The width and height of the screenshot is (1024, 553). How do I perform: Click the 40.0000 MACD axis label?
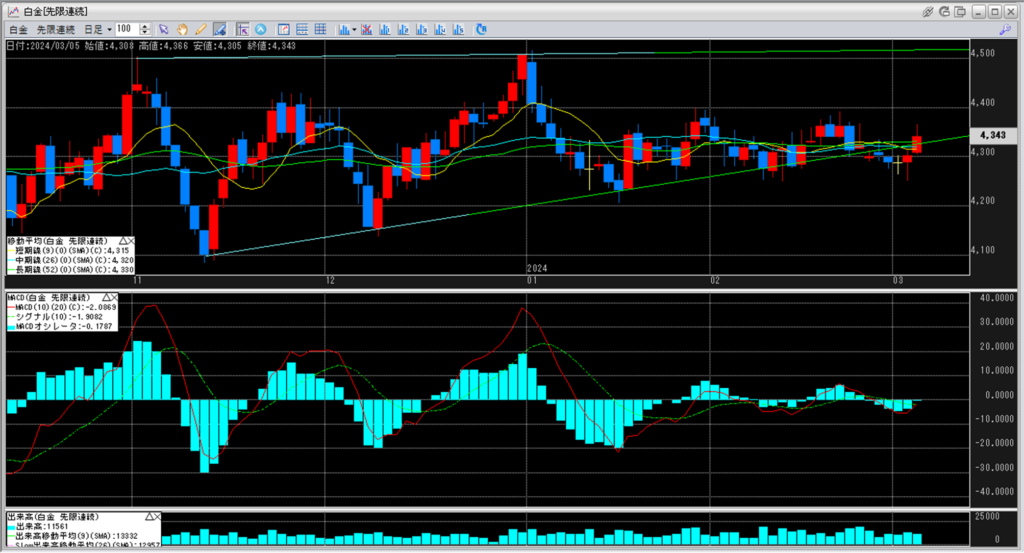click(x=997, y=298)
